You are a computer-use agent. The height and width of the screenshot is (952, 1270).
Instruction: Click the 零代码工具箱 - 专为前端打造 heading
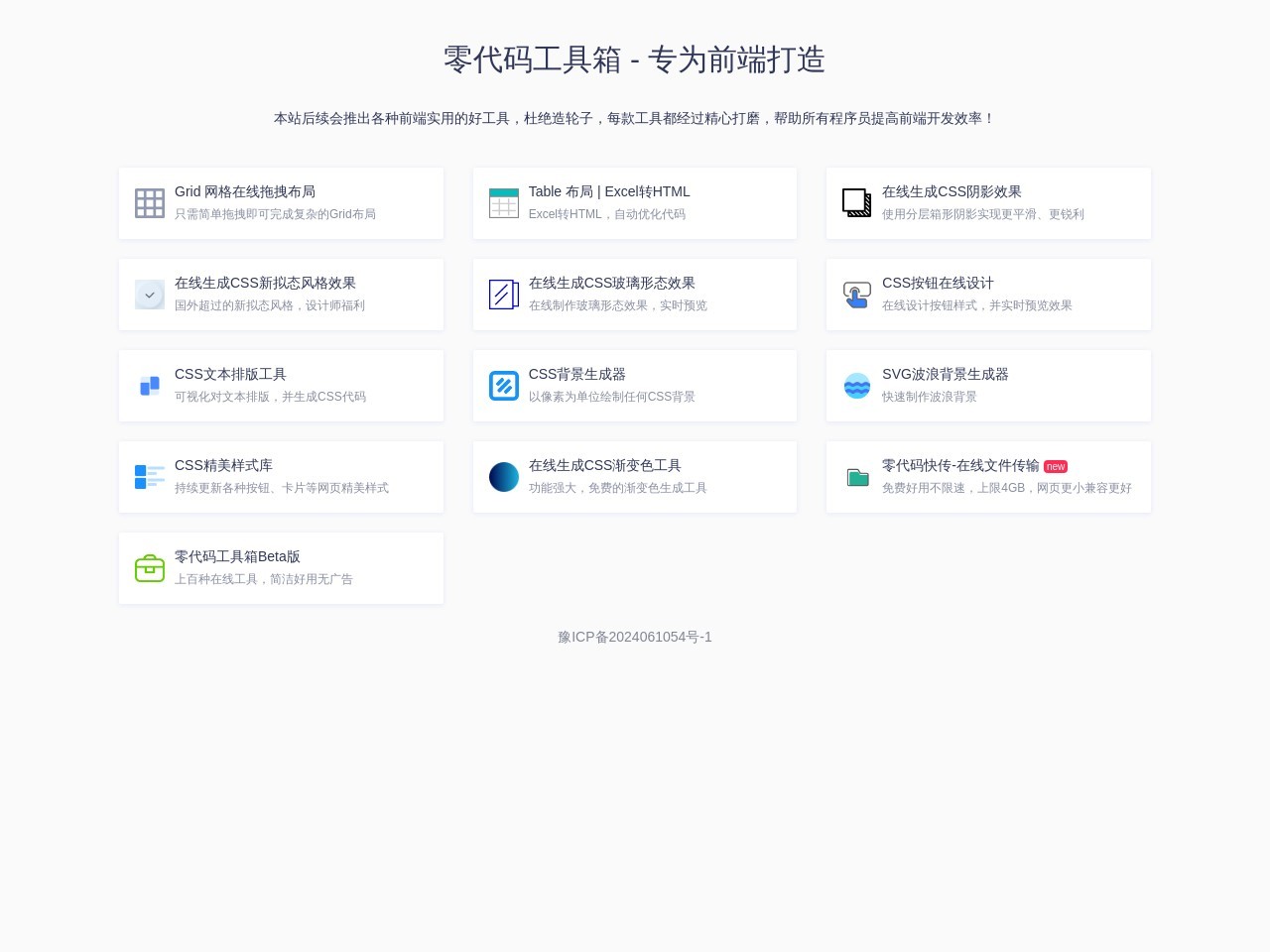point(635,59)
